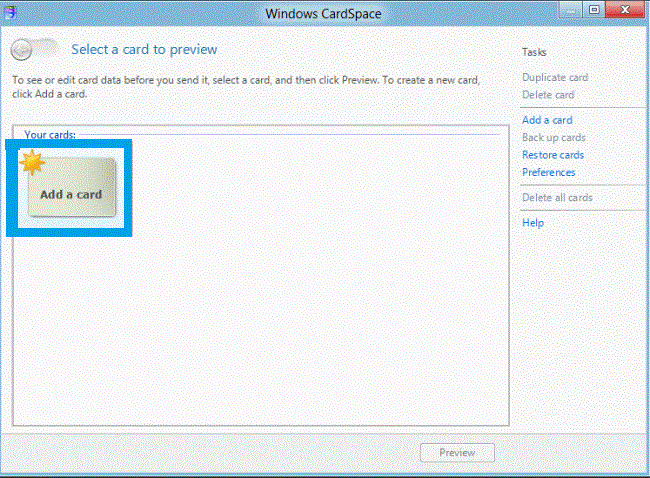Maximize the Windows CardSpace window
Screen dimensions: 650x478
[594, 10]
